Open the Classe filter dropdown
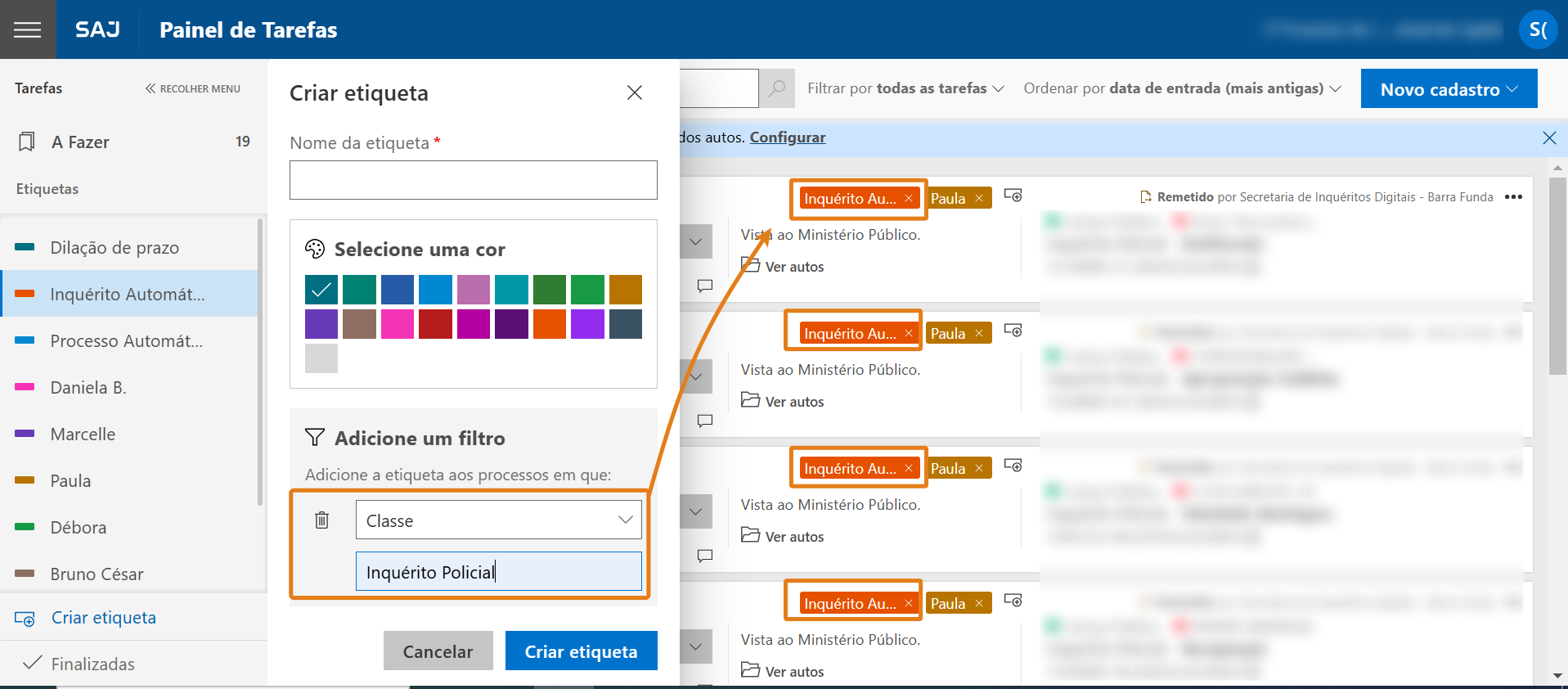This screenshot has height=689, width=1568. [498, 520]
